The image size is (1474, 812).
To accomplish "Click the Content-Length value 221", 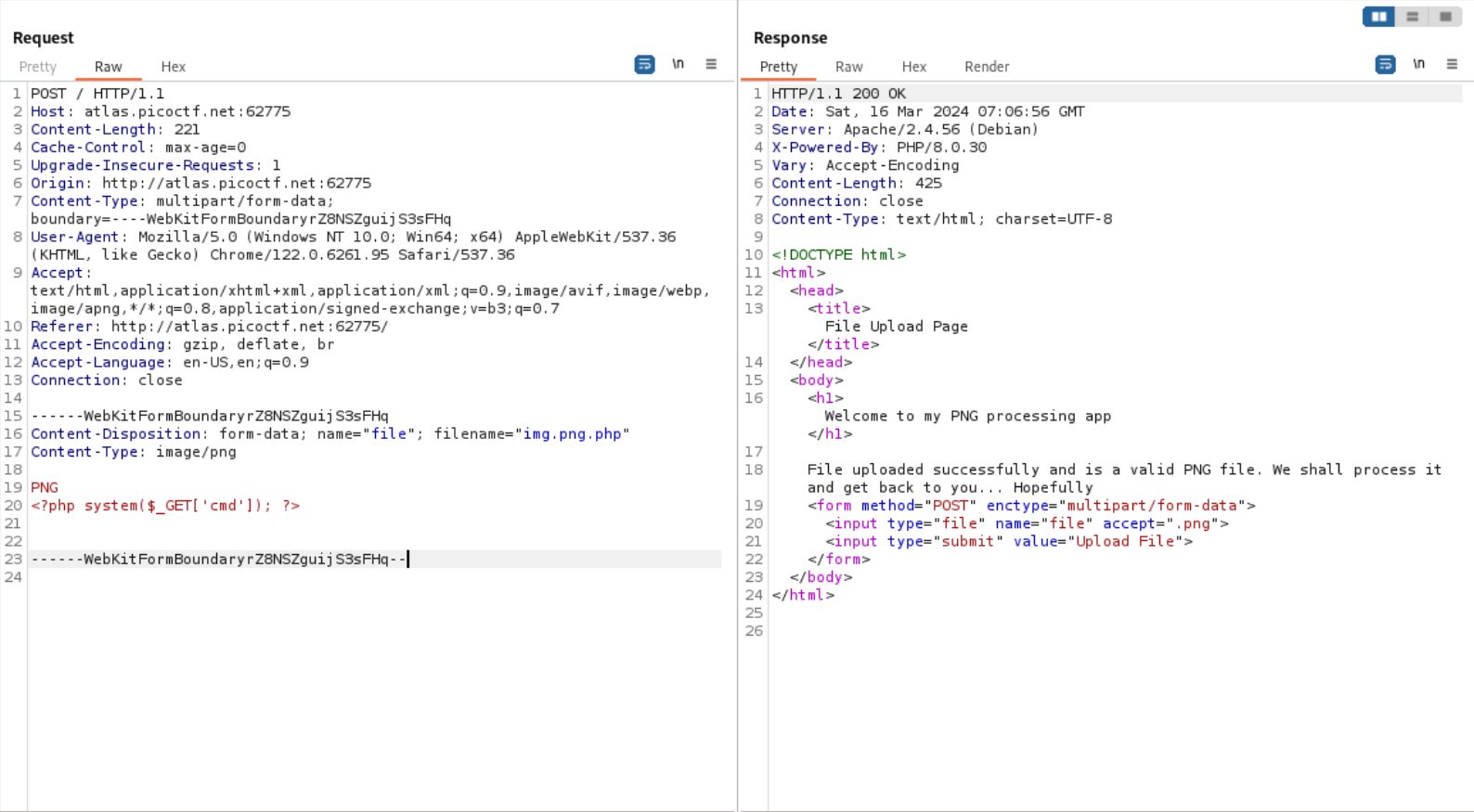I will [187, 130].
